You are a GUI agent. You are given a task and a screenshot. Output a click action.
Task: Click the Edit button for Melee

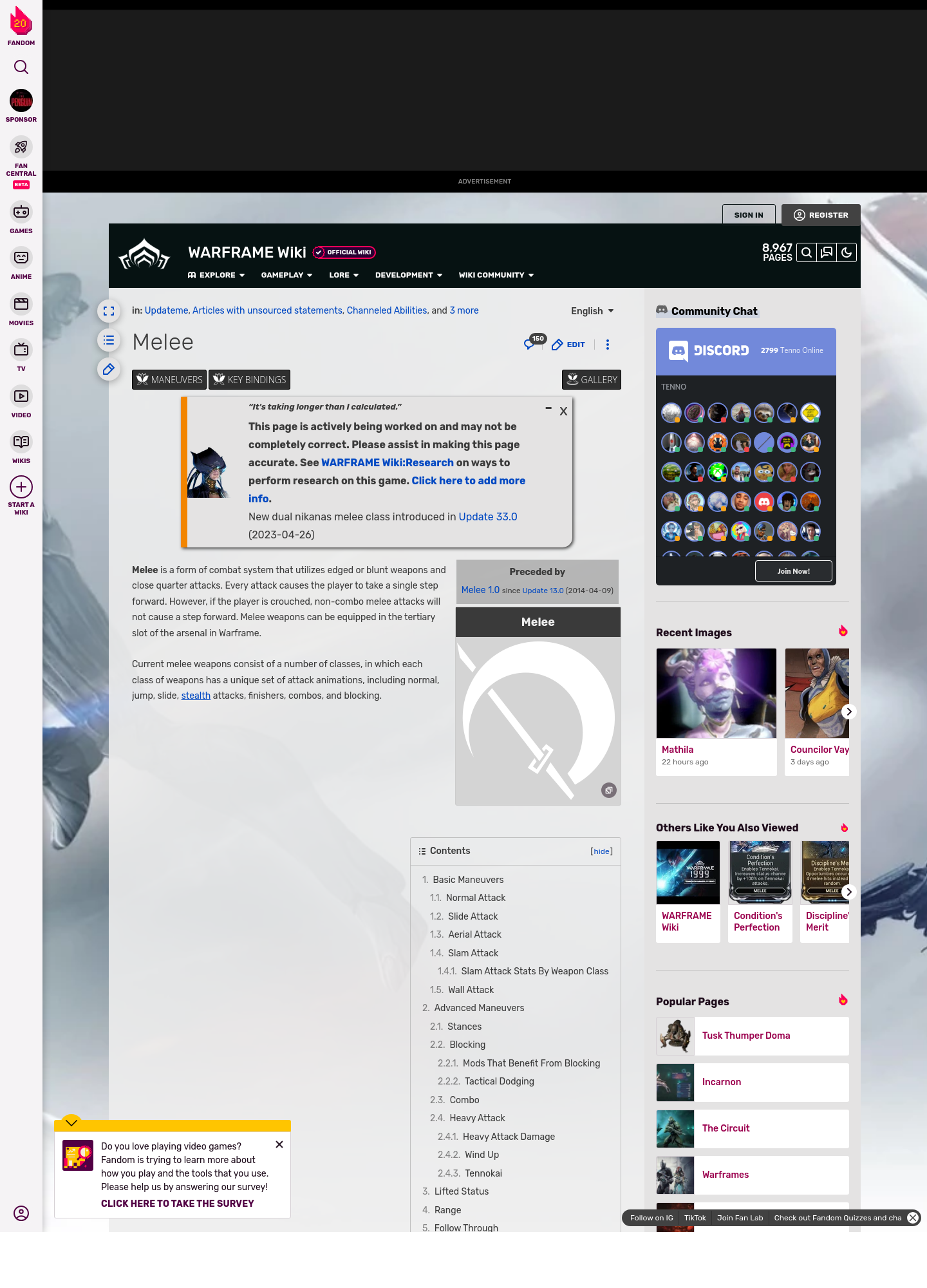tap(568, 345)
